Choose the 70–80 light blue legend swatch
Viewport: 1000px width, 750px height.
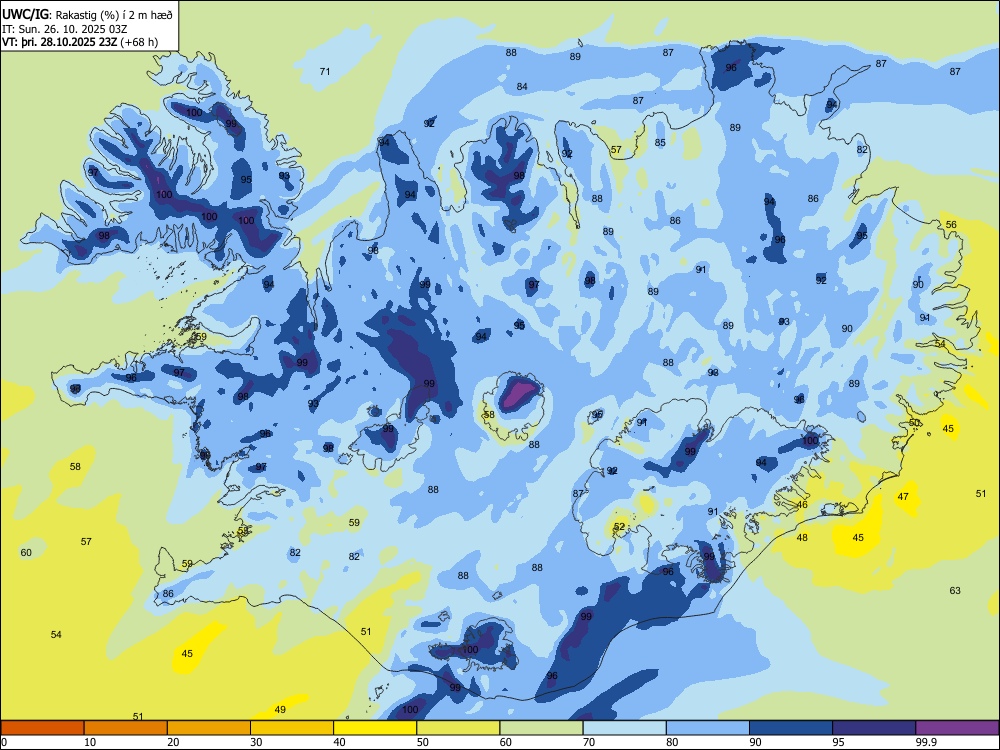[624, 728]
